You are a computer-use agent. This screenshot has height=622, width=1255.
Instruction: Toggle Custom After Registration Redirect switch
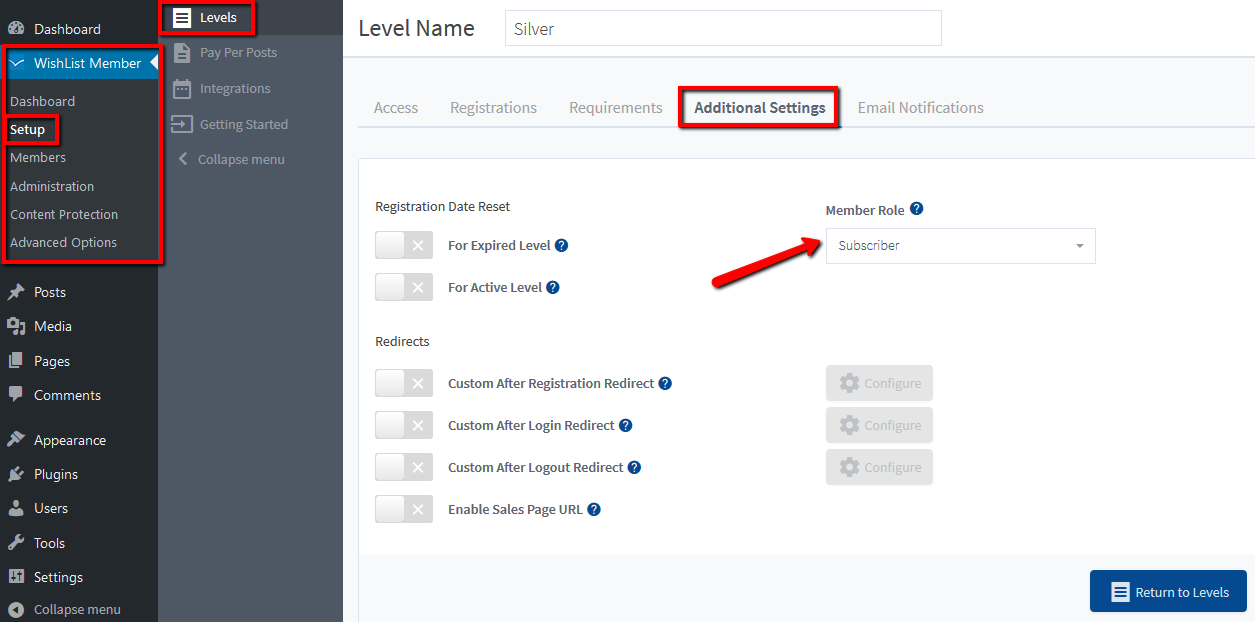point(404,384)
